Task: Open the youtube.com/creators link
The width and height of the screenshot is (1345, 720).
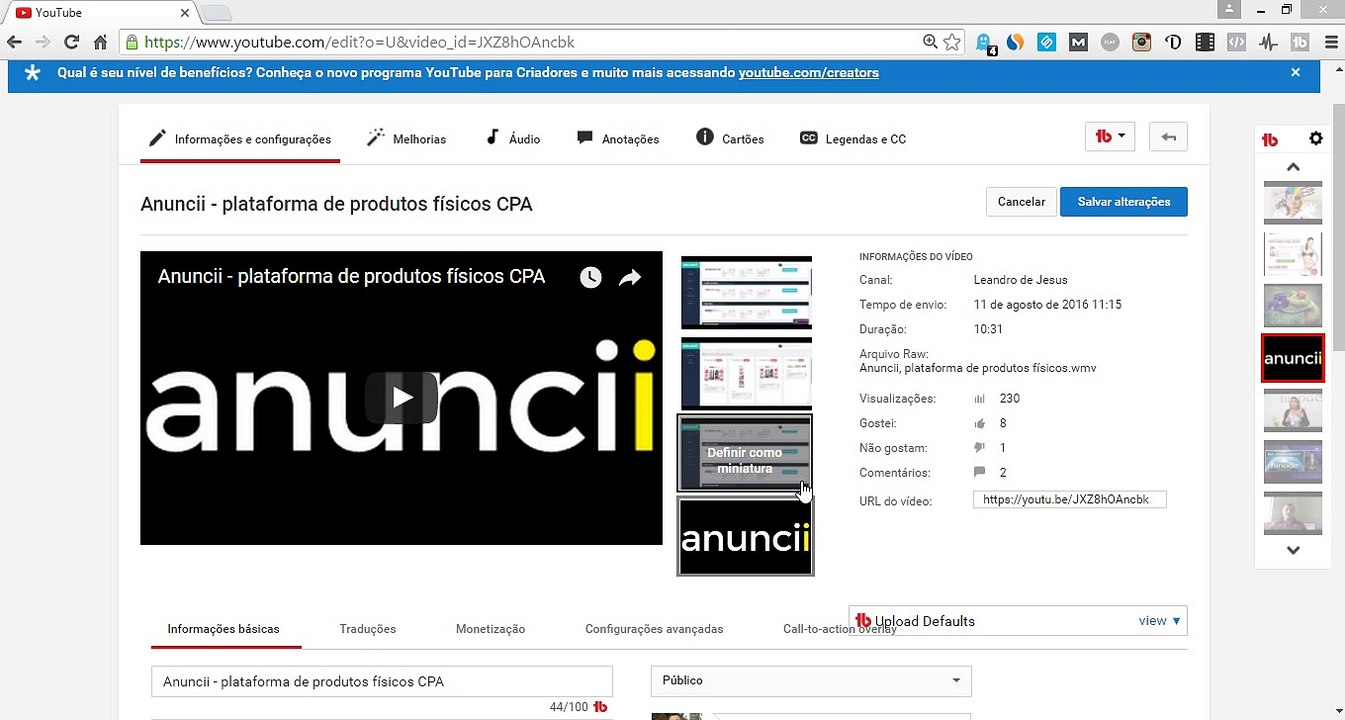Action: pos(809,73)
